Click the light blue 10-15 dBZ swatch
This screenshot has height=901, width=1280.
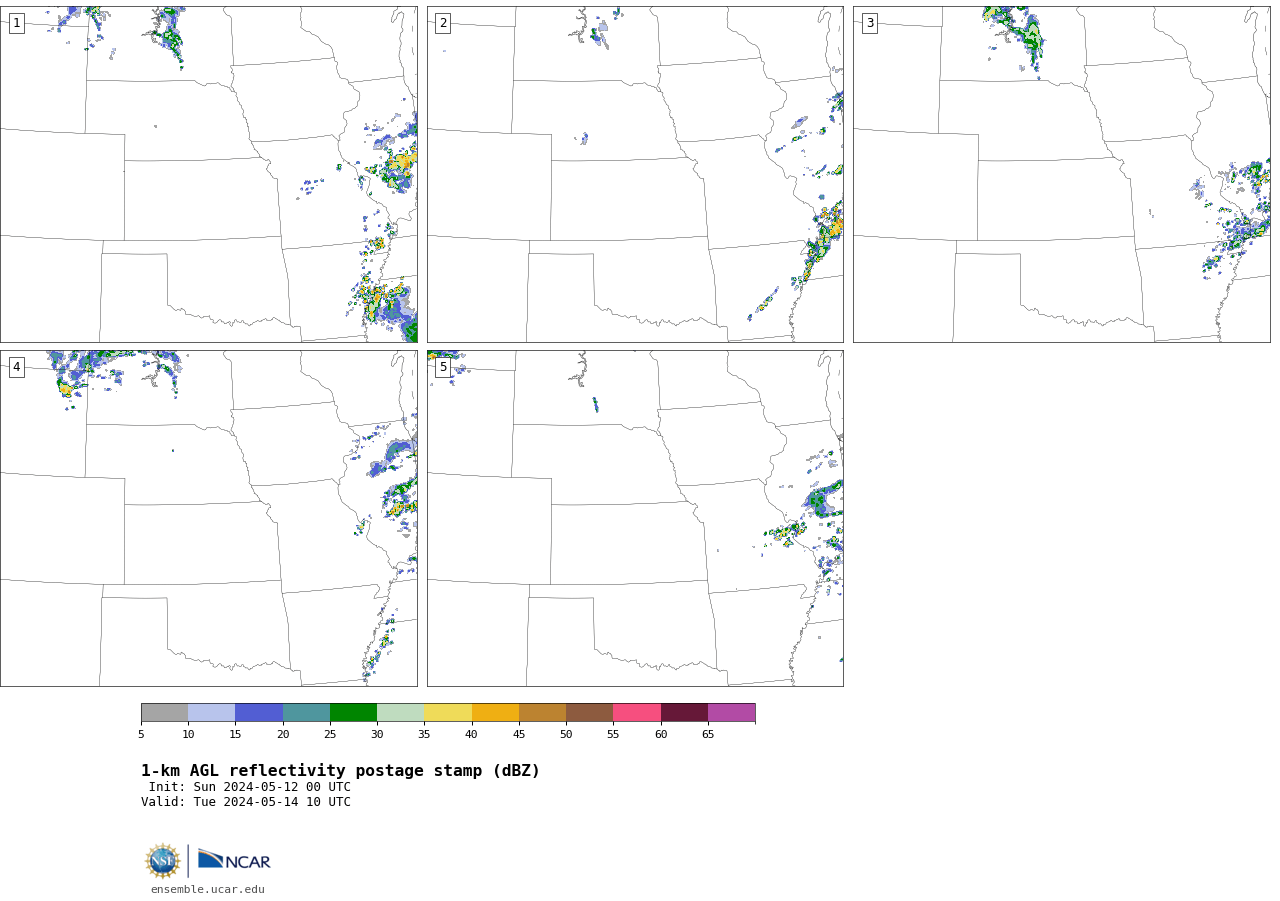coord(212,713)
